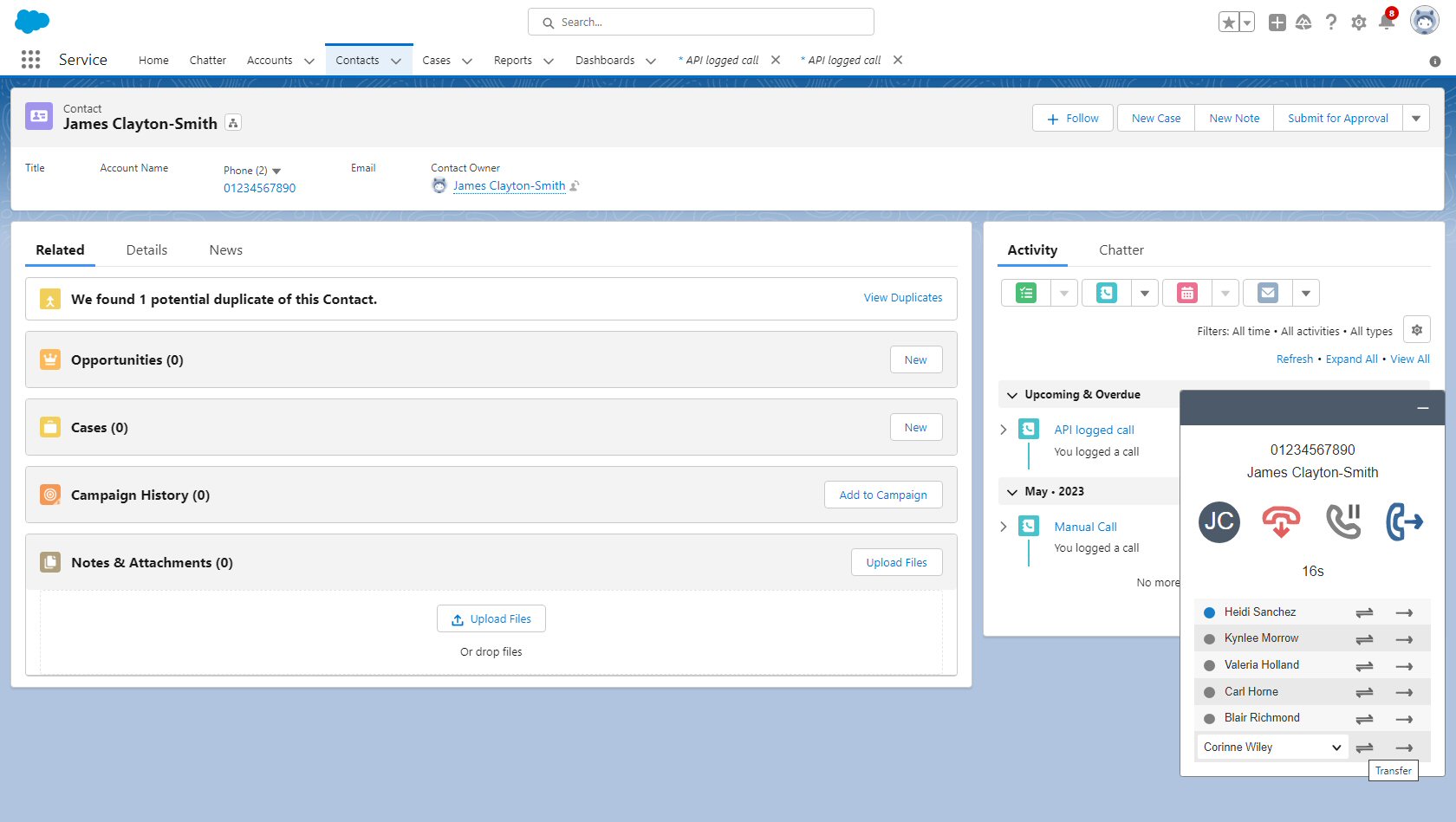1456x822 pixels.
Task: Go to the Chatter nav tab
Action: pos(208,60)
